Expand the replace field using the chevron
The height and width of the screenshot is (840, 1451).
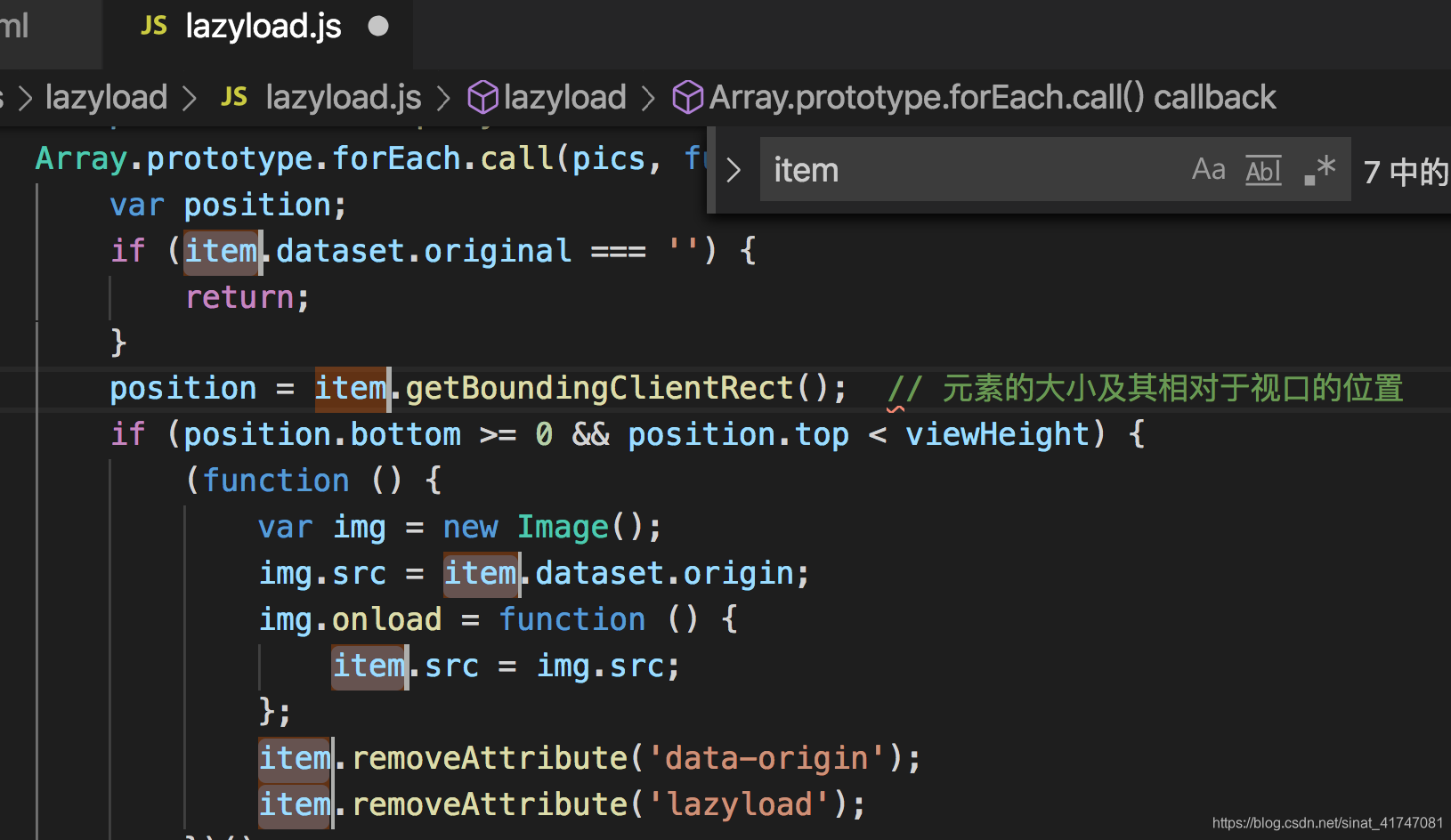point(733,169)
